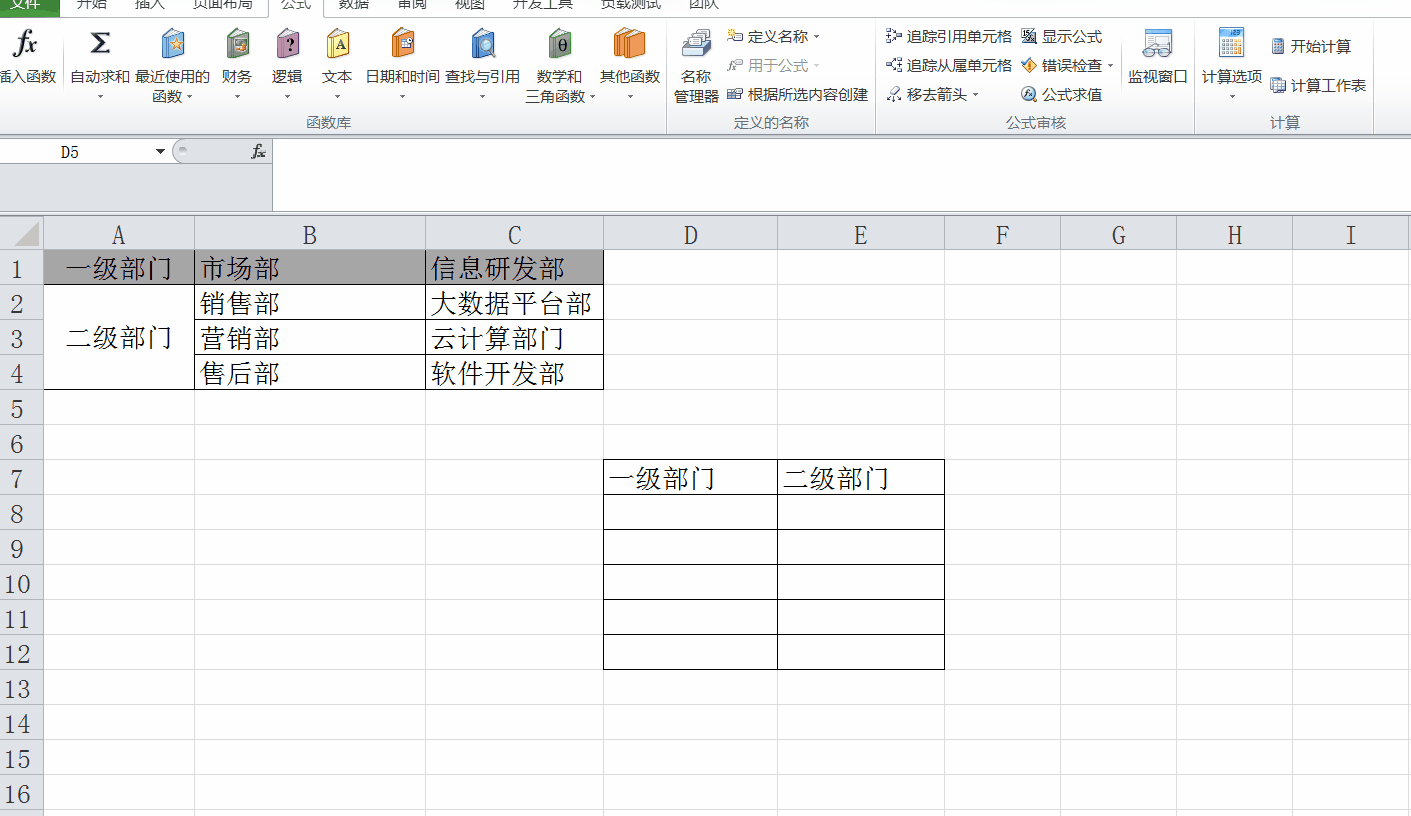Open the Logical (逻辑) functions icon
This screenshot has width=1411, height=816.
click(x=287, y=44)
